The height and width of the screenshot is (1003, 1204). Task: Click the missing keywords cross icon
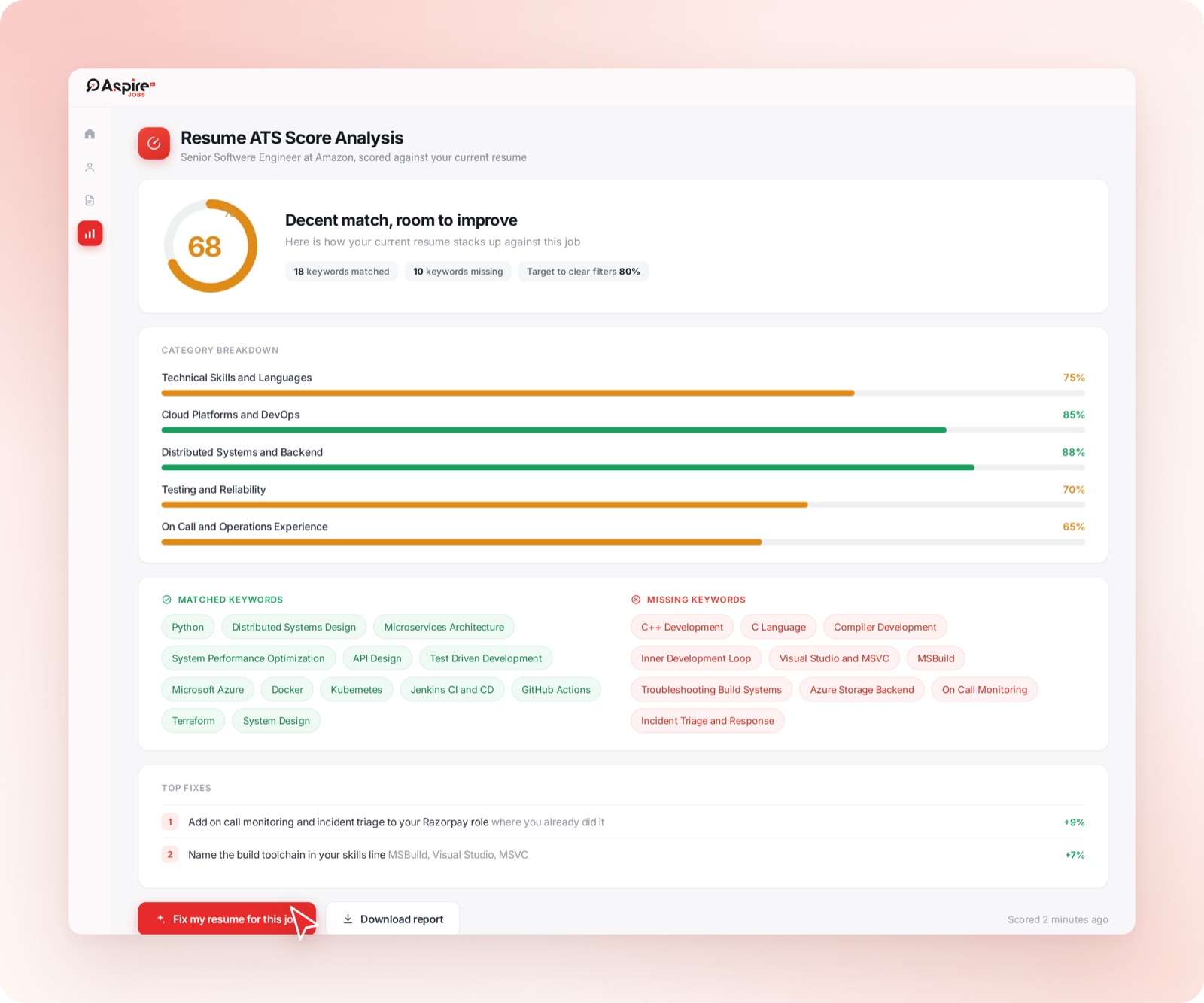[636, 600]
